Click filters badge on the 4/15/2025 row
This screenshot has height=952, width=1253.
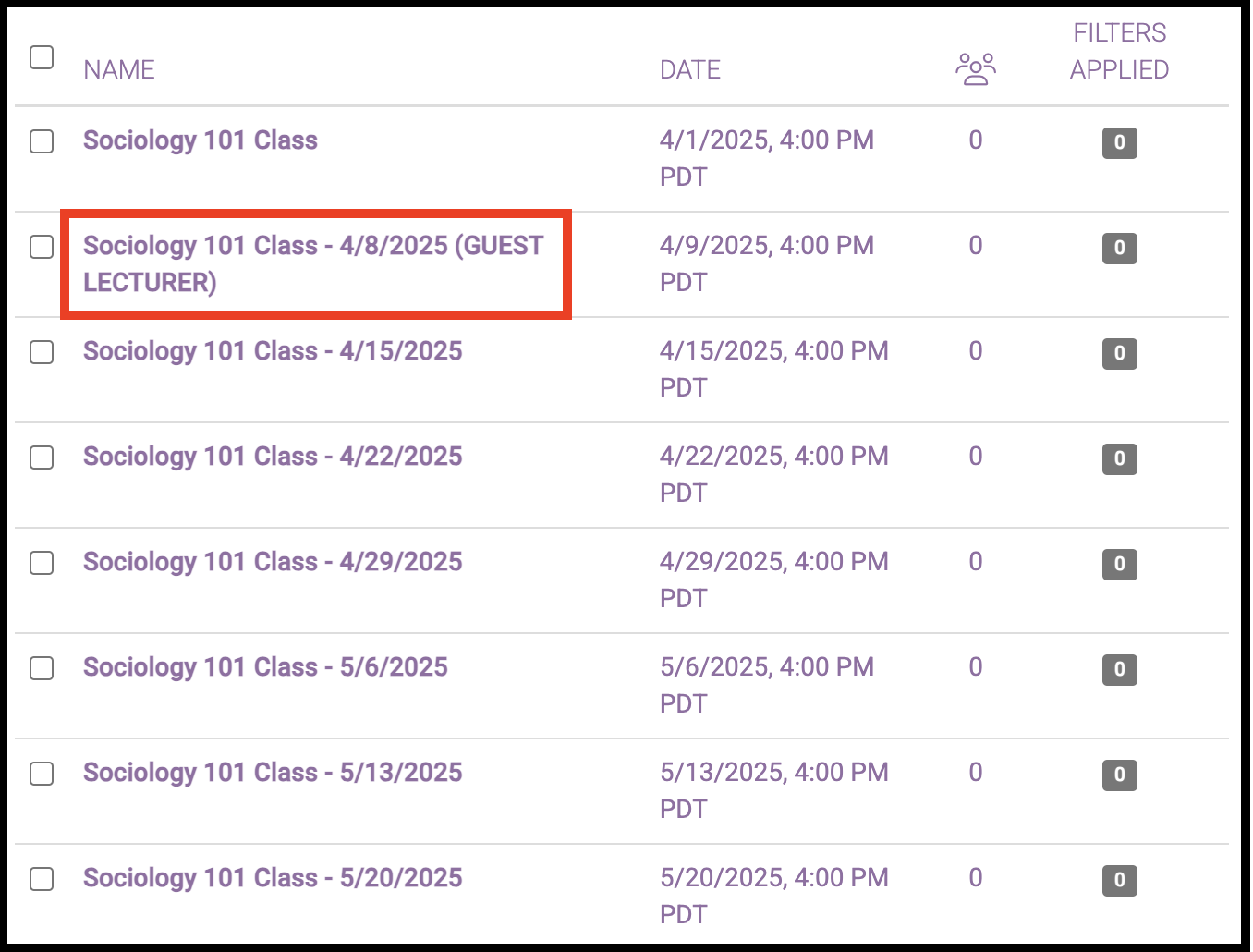[1119, 353]
